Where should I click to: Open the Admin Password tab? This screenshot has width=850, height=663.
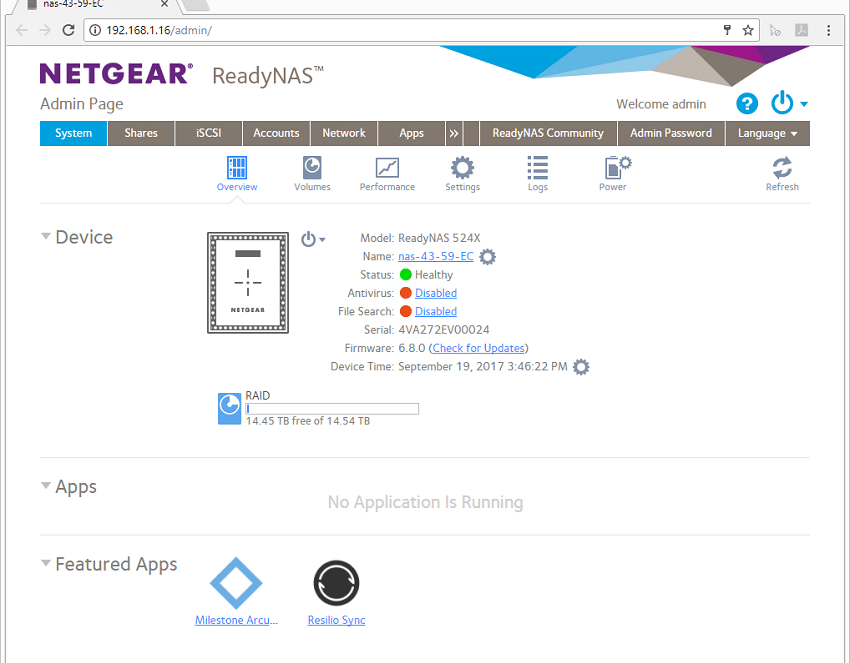tap(671, 133)
